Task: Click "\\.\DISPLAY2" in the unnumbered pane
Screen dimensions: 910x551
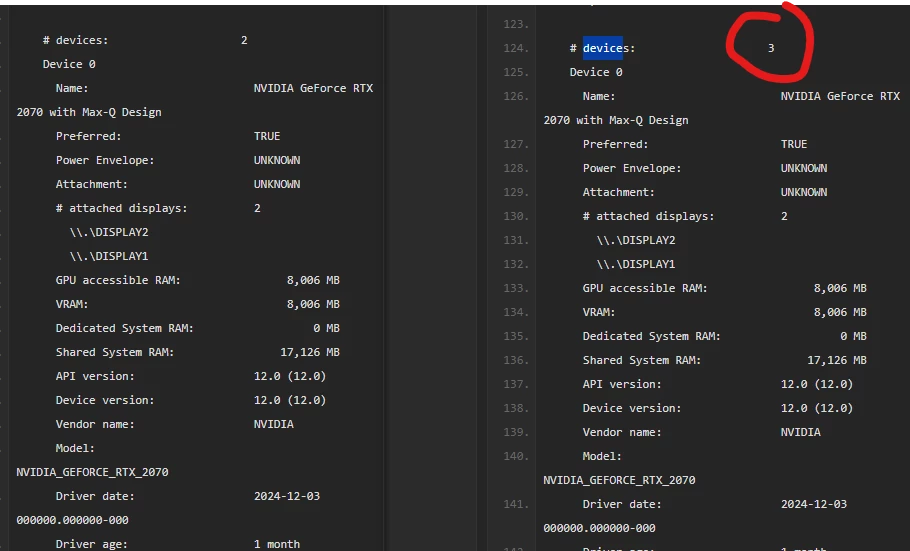Action: click(x=109, y=232)
